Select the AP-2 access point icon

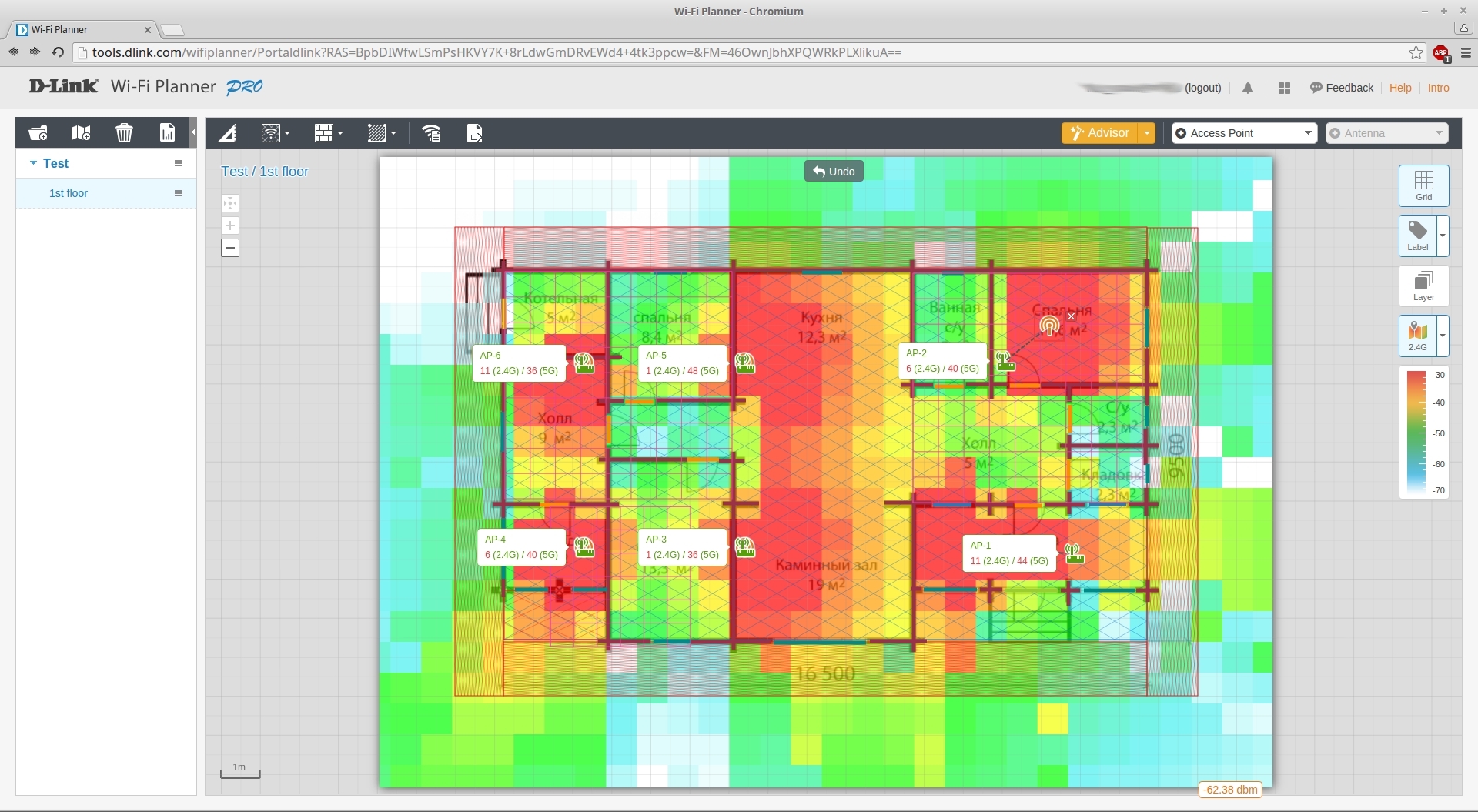[1005, 361]
